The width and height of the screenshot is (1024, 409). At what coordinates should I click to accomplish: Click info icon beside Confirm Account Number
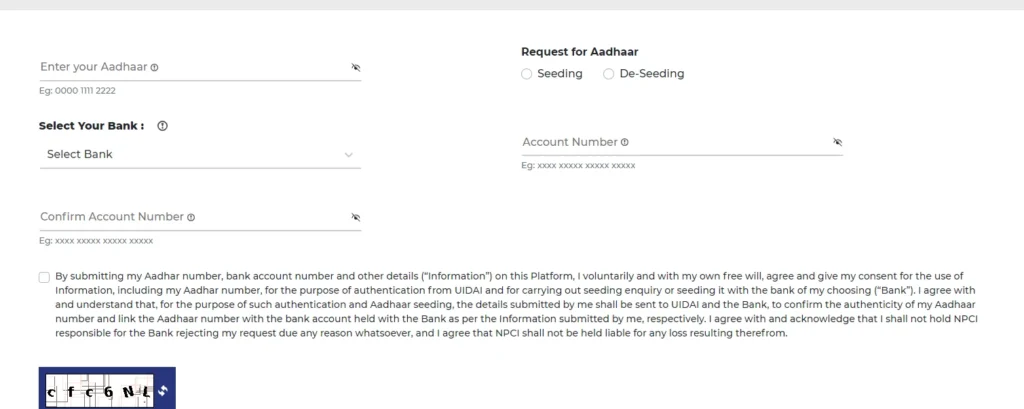point(191,218)
